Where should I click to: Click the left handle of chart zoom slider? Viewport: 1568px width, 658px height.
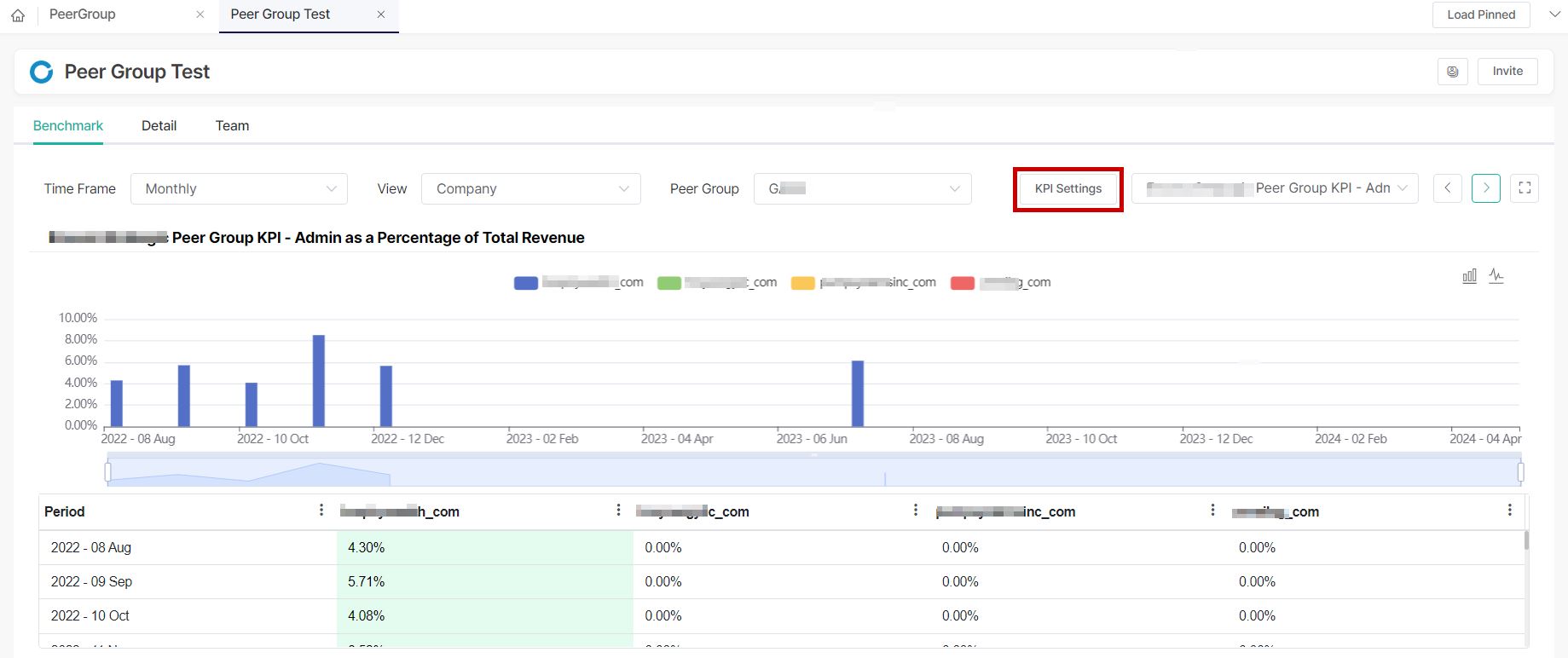pos(107,472)
